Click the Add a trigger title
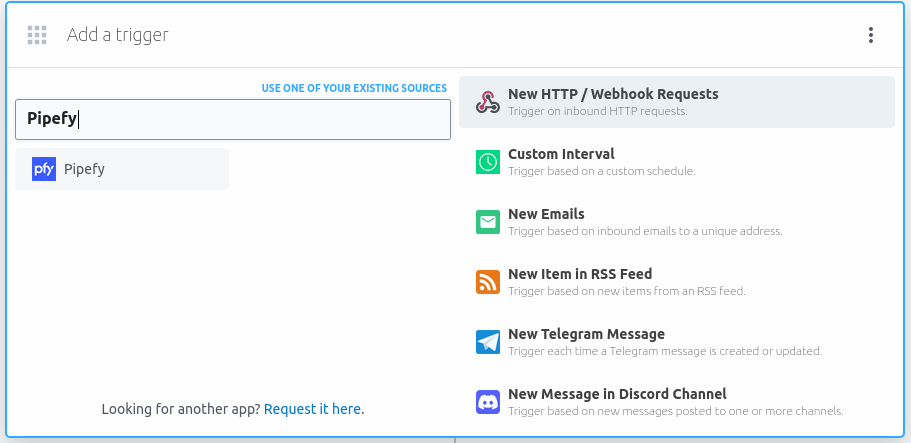Screen dimensions: 911x443 117,35
